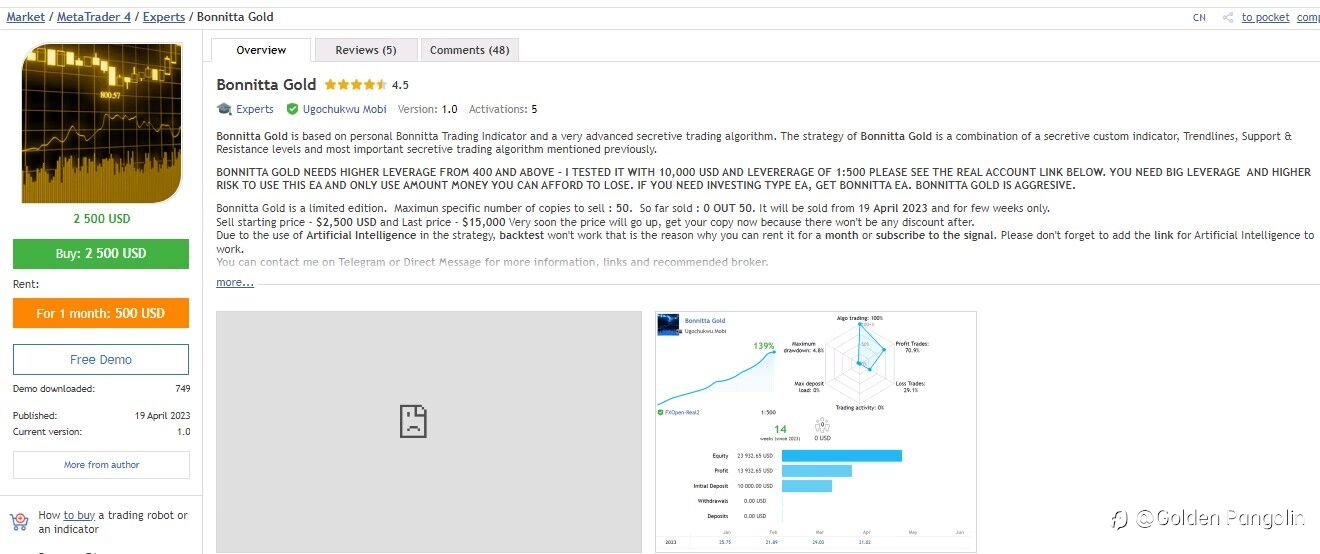Open the signal statistics screenshot thumbnail
1320x554 pixels.
(x=815, y=432)
